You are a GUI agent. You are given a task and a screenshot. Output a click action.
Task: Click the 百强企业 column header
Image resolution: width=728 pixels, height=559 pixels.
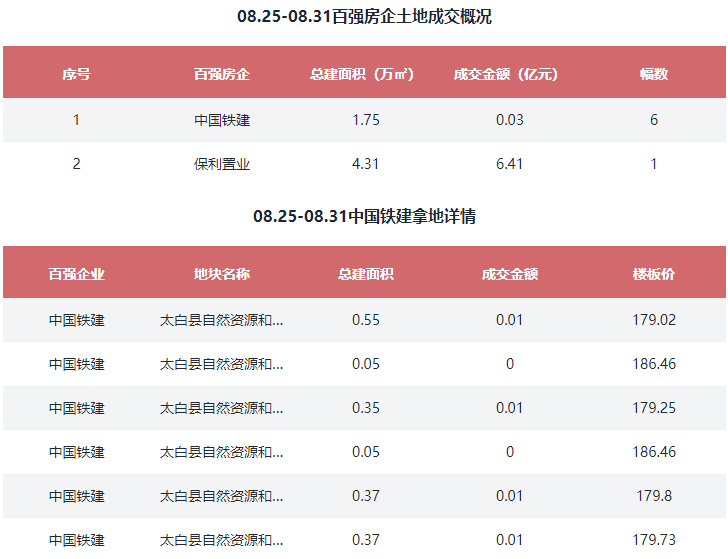77,274
